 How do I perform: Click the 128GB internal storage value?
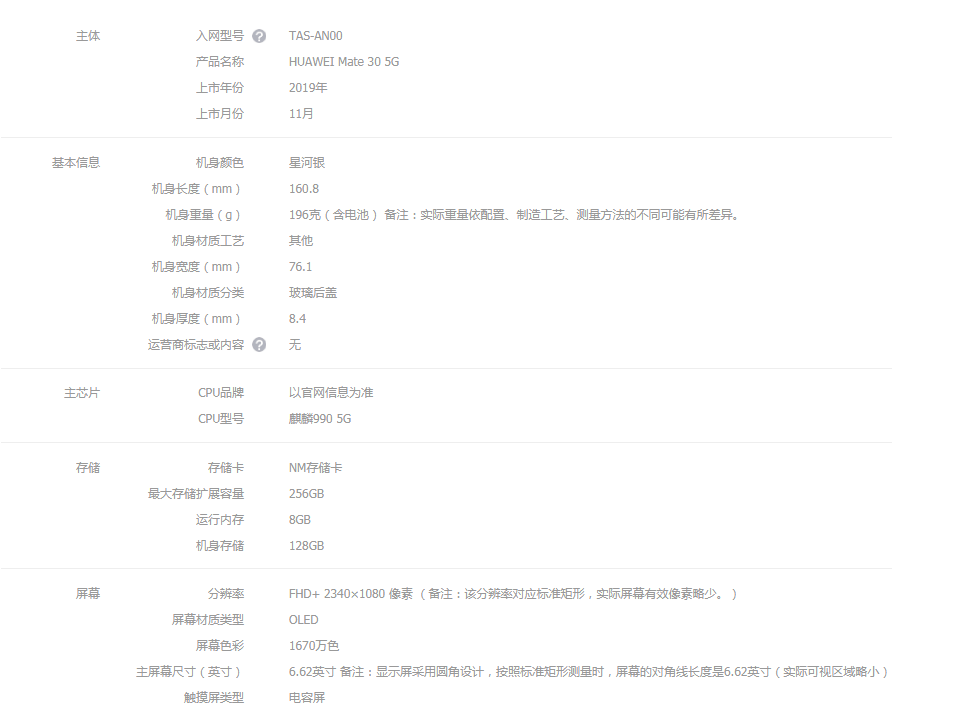(x=306, y=546)
